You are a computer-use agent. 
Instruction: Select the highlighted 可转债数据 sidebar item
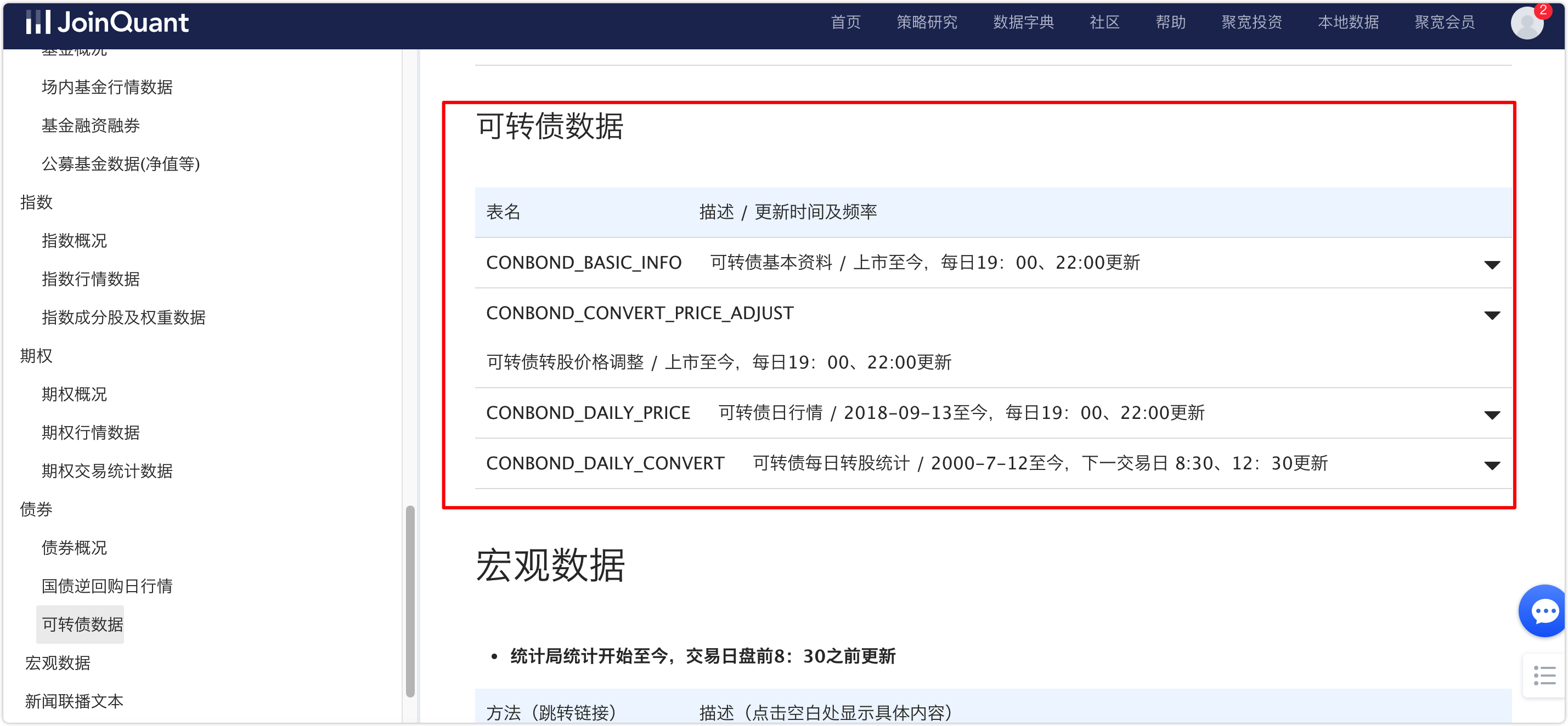tap(82, 624)
